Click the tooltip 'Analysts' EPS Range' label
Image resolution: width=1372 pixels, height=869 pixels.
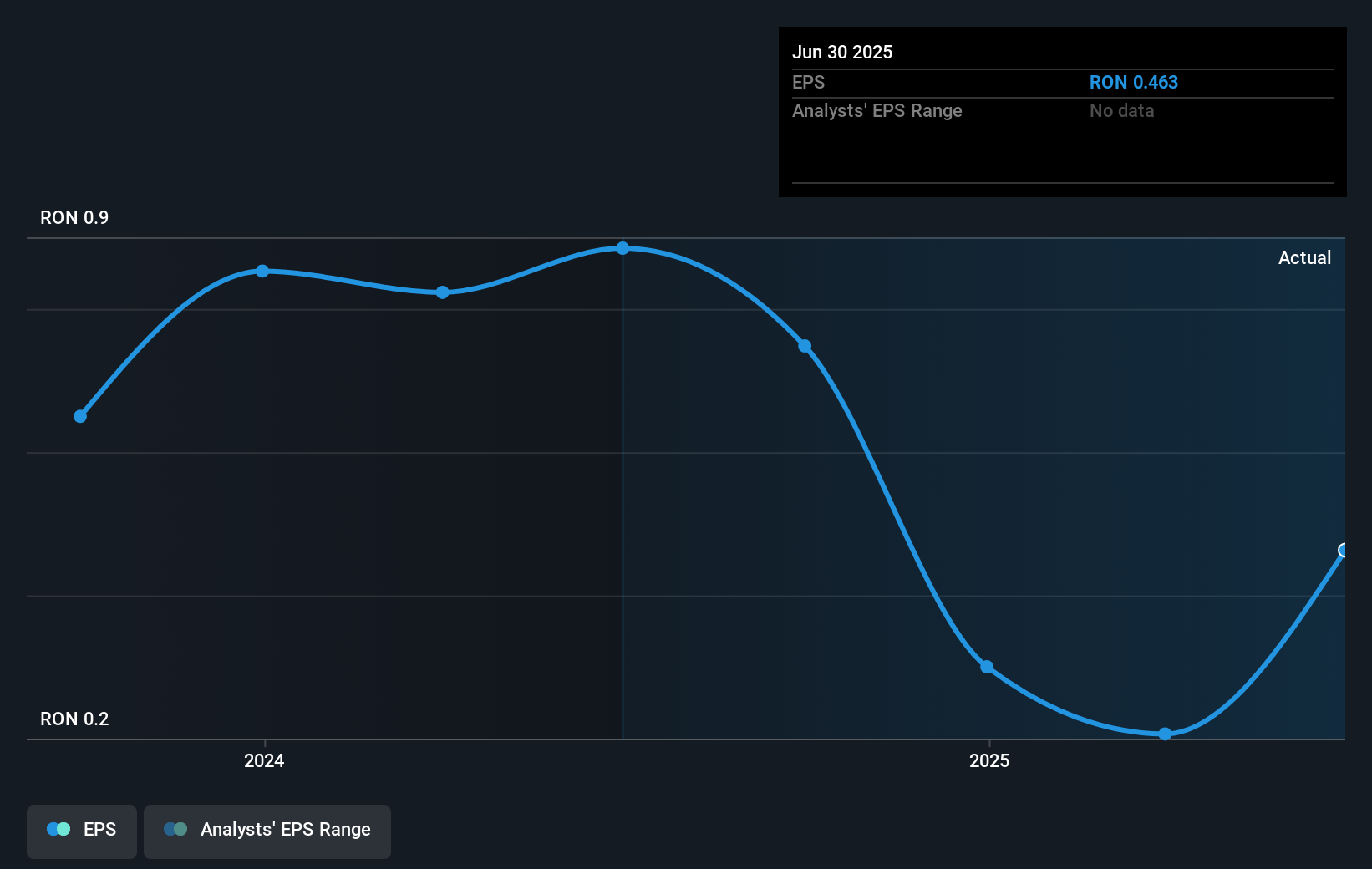click(x=877, y=110)
